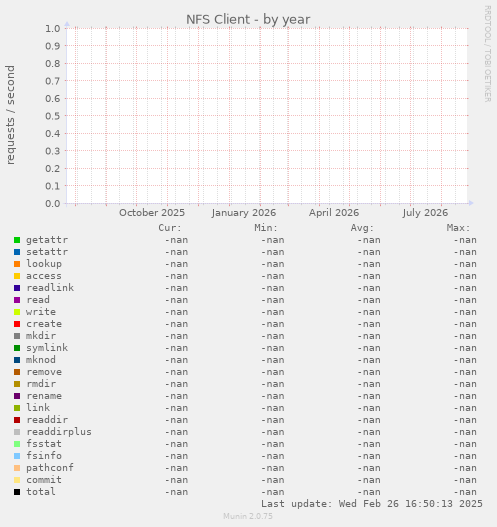Click the Last update timestamp text

[372, 504]
